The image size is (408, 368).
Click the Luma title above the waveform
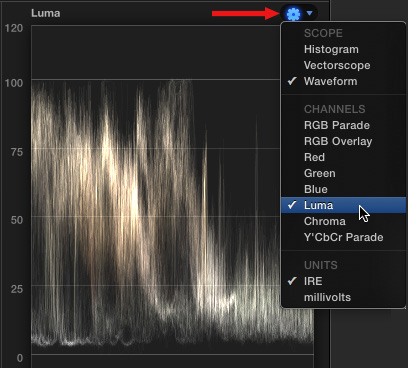tap(46, 13)
